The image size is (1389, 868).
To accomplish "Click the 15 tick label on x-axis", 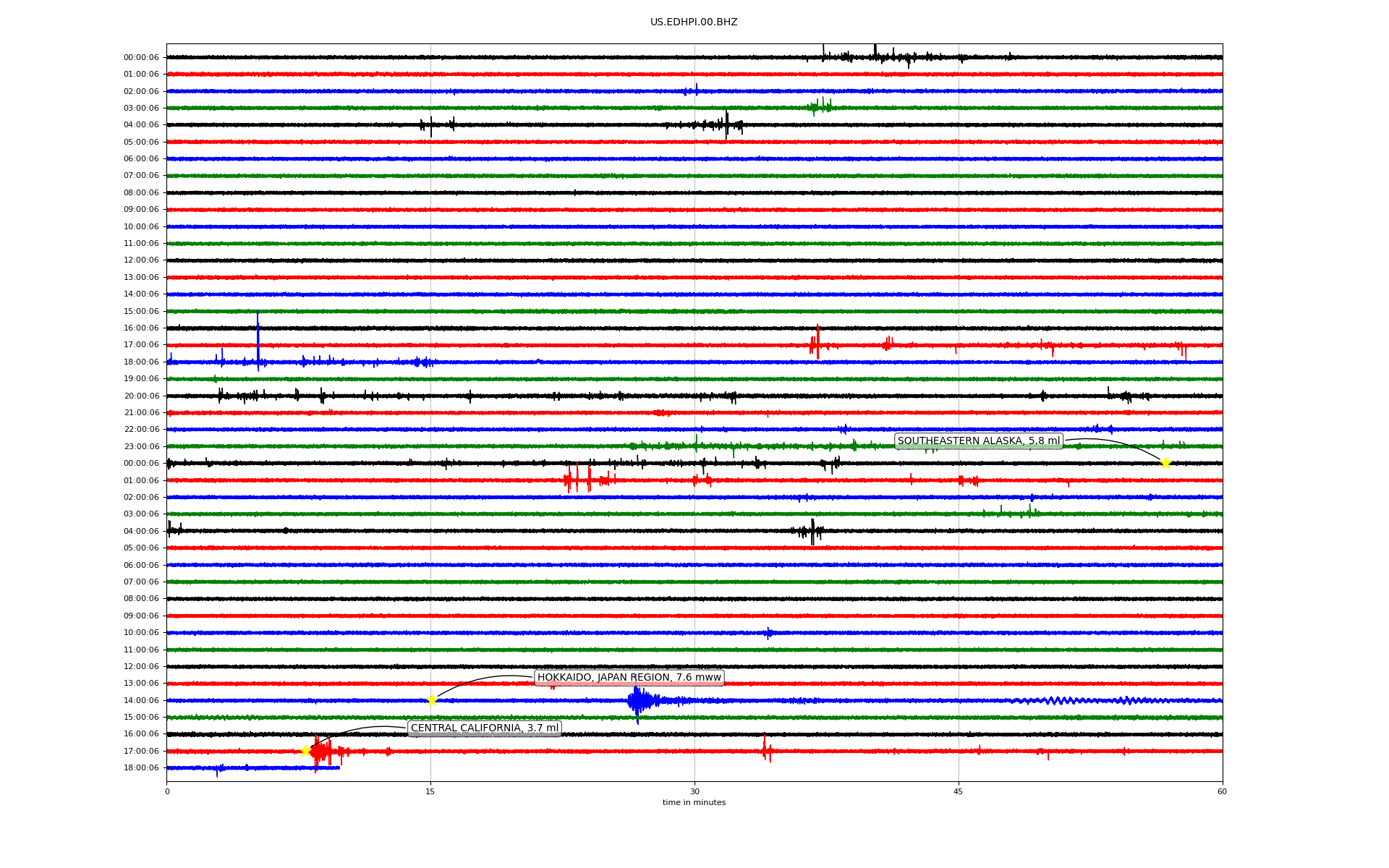I will click(430, 791).
